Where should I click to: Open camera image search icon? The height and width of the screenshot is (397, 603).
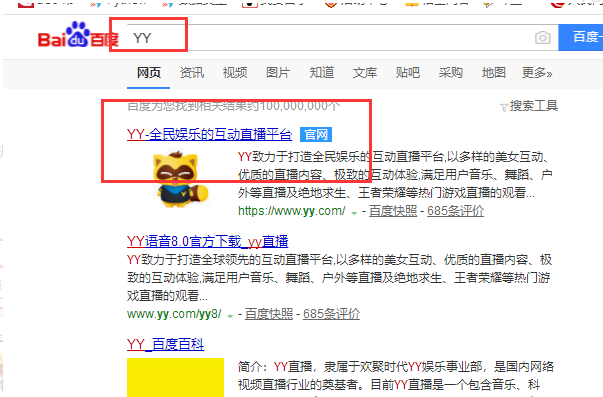click(x=543, y=38)
